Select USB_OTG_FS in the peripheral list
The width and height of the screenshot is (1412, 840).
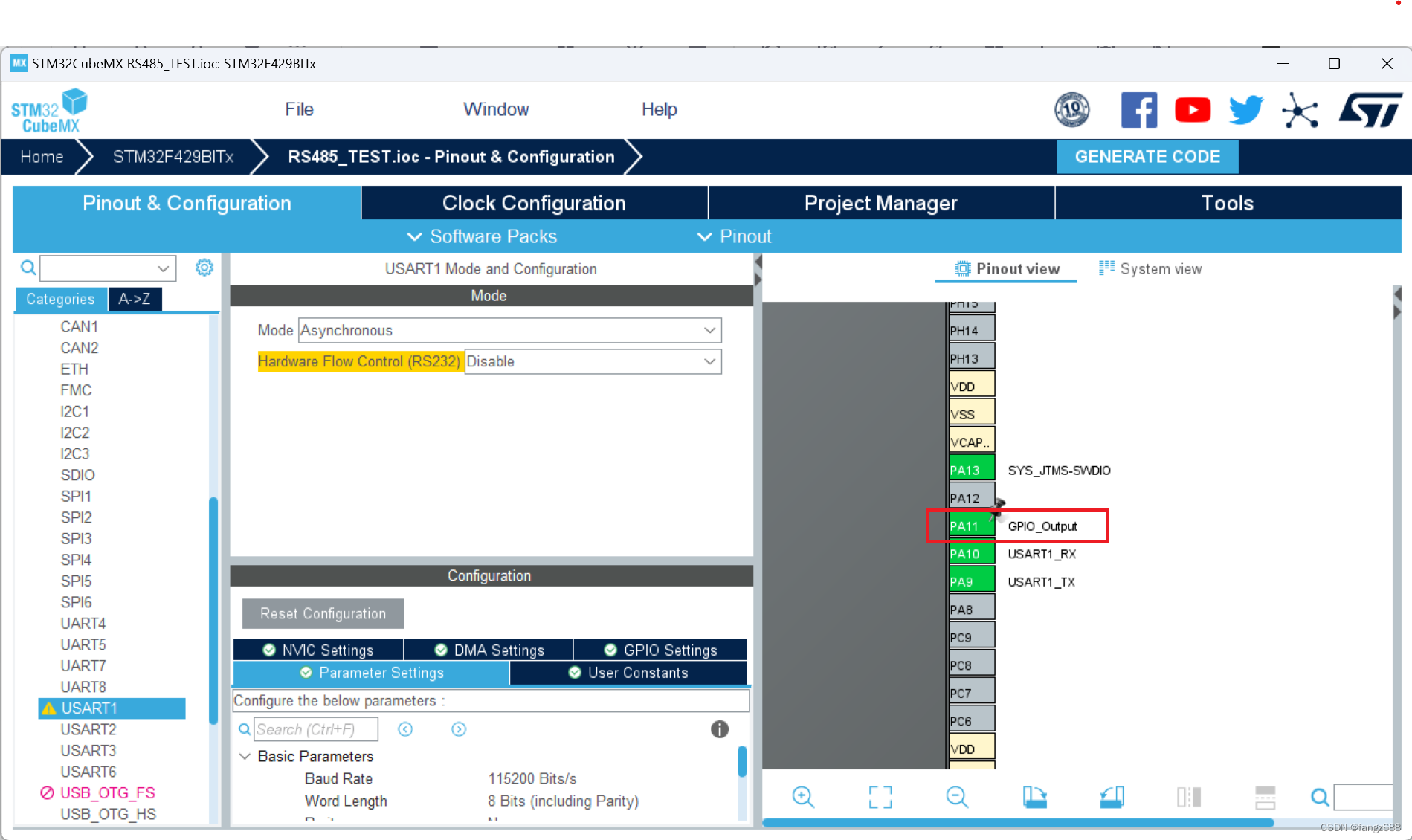(x=107, y=792)
